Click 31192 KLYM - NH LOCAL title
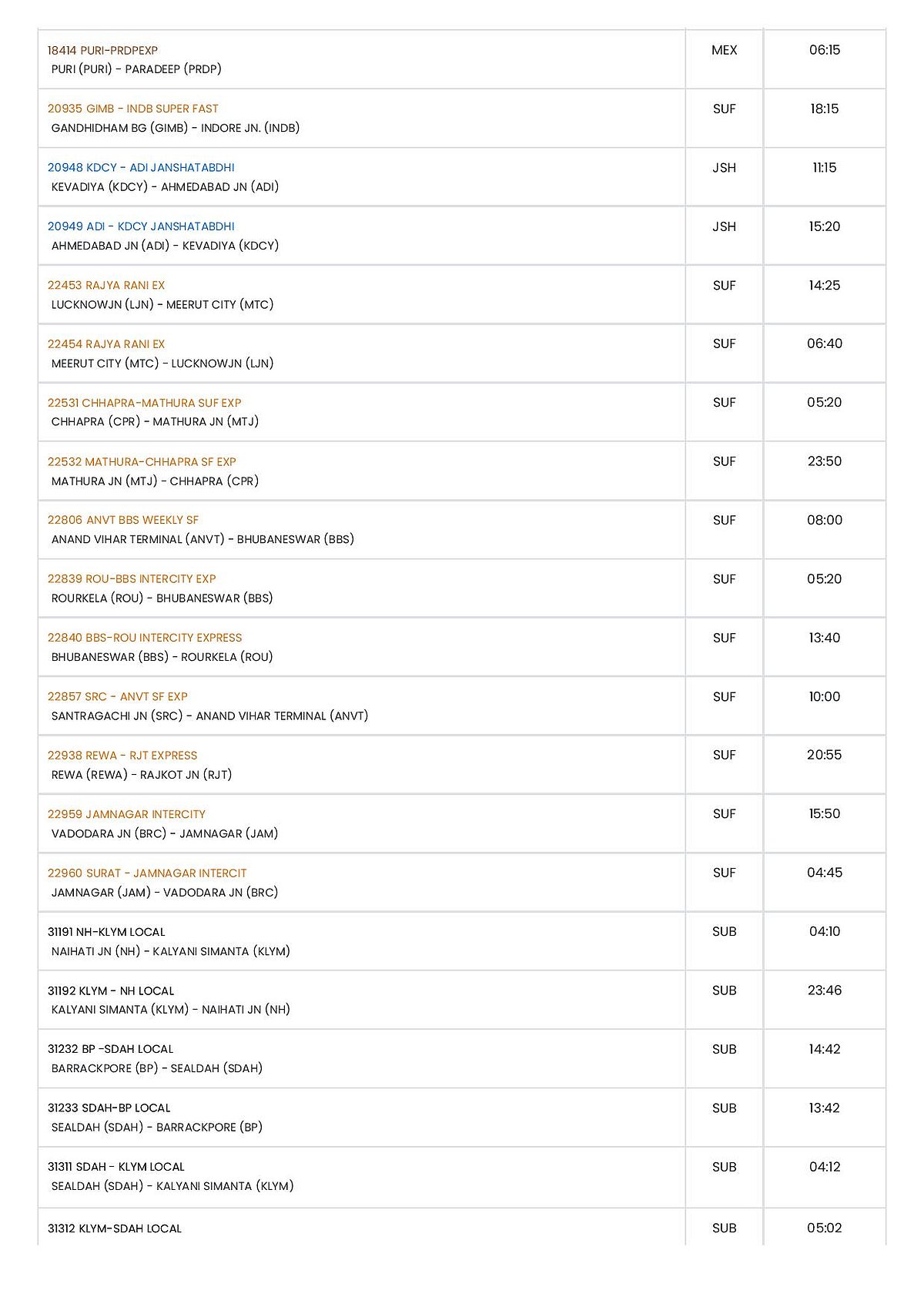924x1307 pixels. point(111,991)
